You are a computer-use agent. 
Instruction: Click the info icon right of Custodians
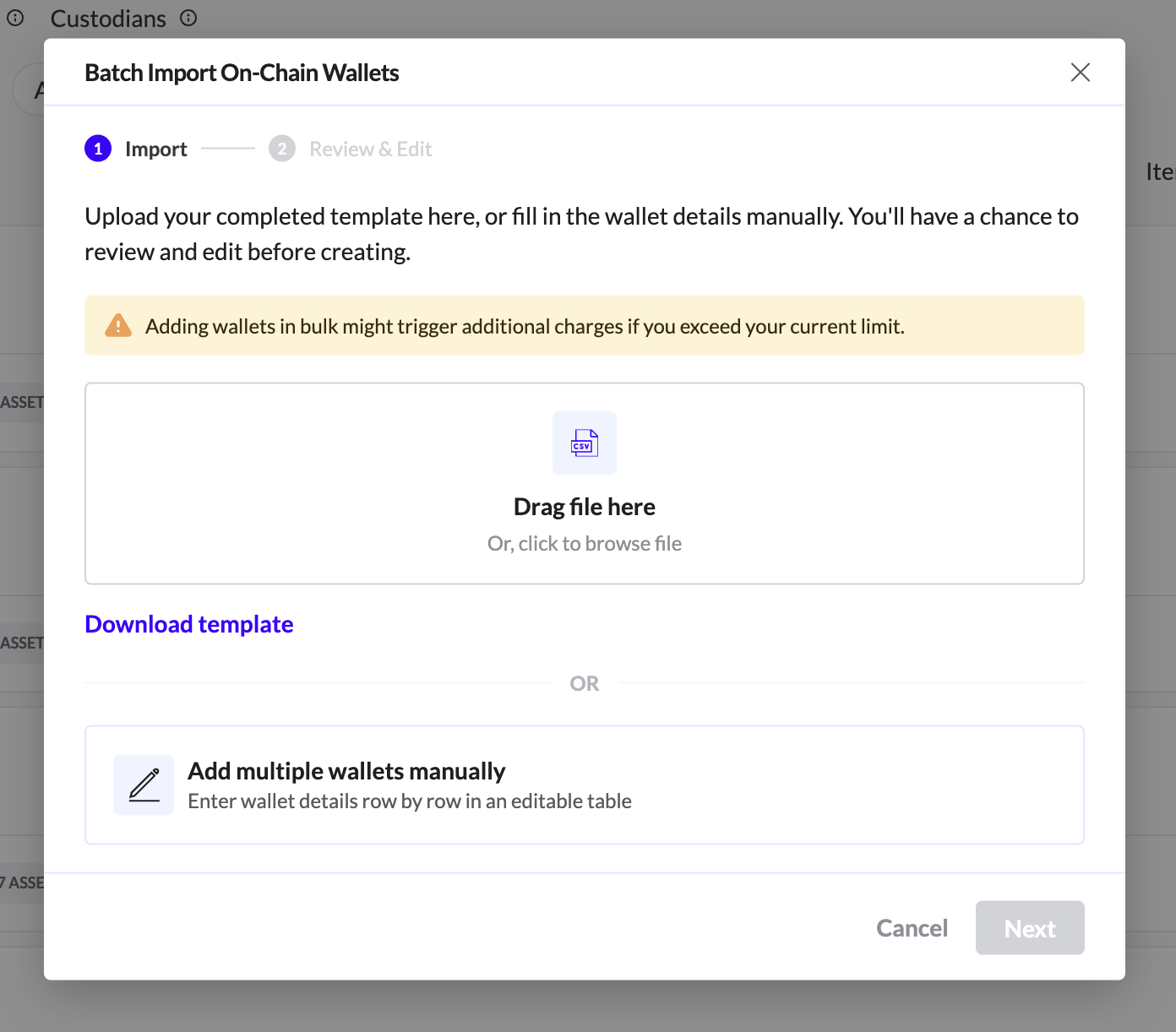188,18
